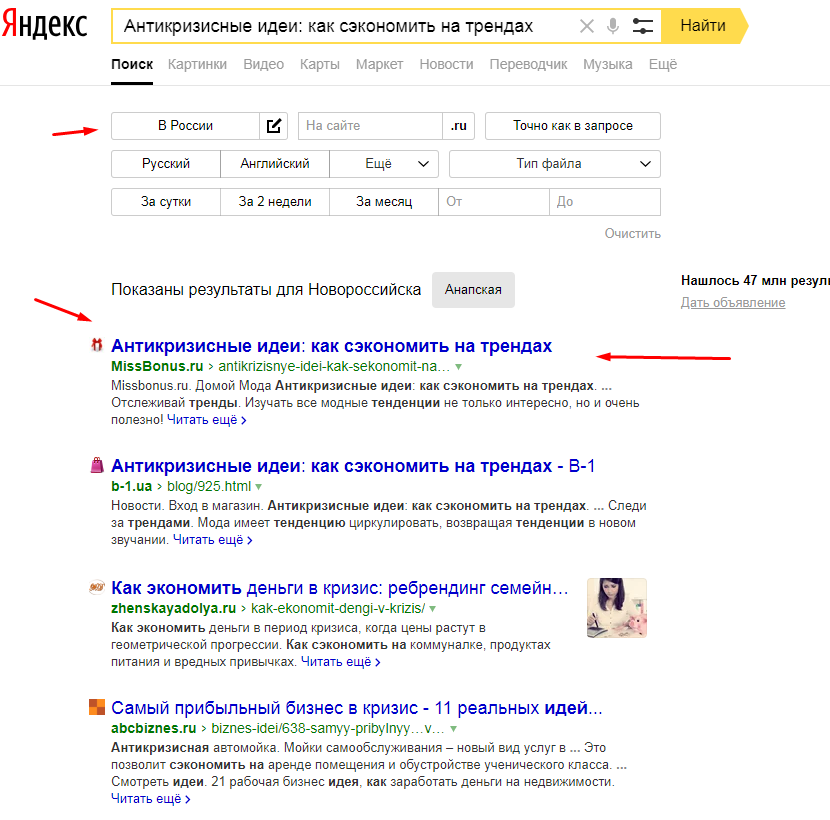This screenshot has width=830, height=820.
Task: Click the MissBonus.ru site favicon
Action: [x=96, y=345]
